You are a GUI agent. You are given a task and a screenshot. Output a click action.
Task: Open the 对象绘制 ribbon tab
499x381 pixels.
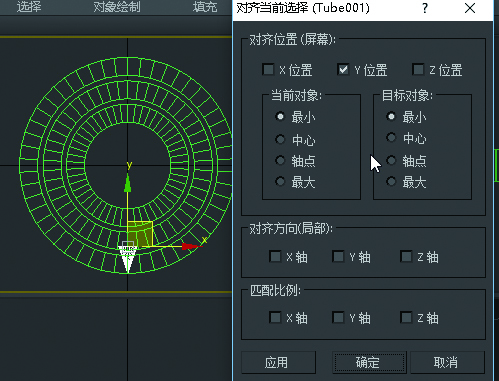point(117,7)
